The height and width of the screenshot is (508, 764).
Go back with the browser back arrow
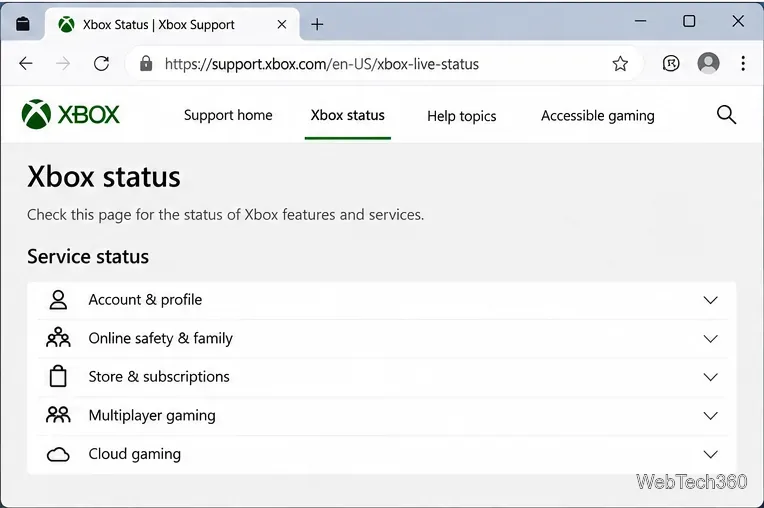point(26,63)
